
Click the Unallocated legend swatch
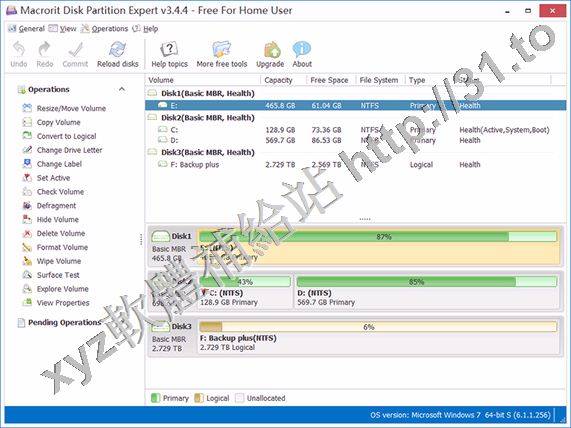pos(239,398)
